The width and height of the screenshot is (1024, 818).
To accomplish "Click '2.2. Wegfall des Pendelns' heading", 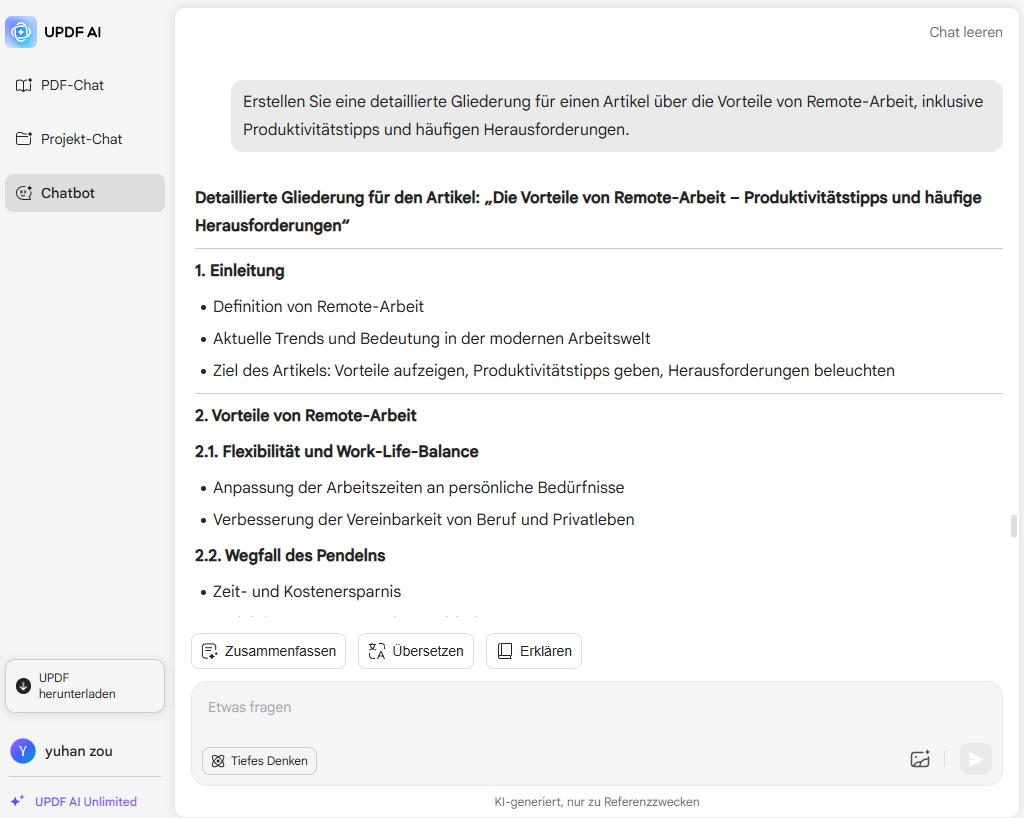I will click(x=290, y=556).
